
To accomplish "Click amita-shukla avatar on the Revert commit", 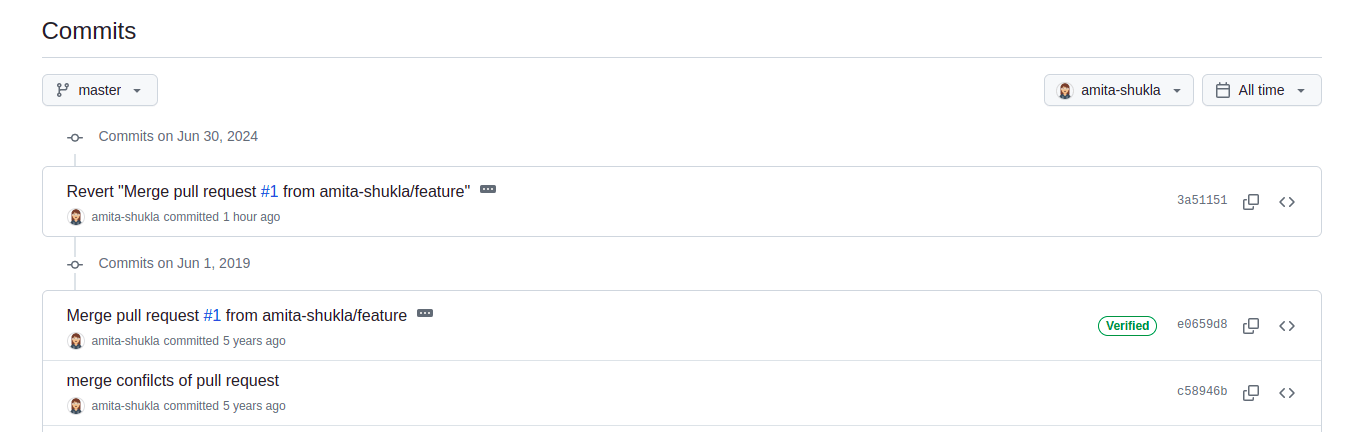I will [x=76, y=217].
